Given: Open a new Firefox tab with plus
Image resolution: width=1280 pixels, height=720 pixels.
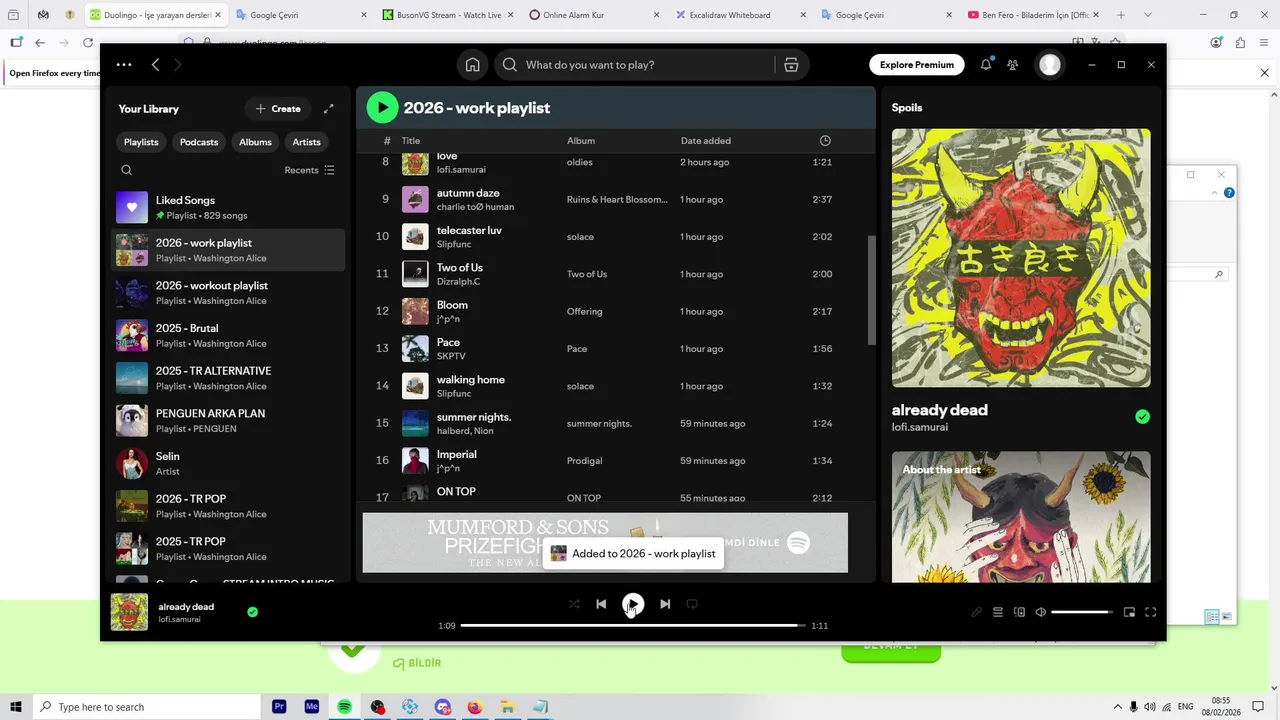Looking at the screenshot, I should click(1121, 15).
